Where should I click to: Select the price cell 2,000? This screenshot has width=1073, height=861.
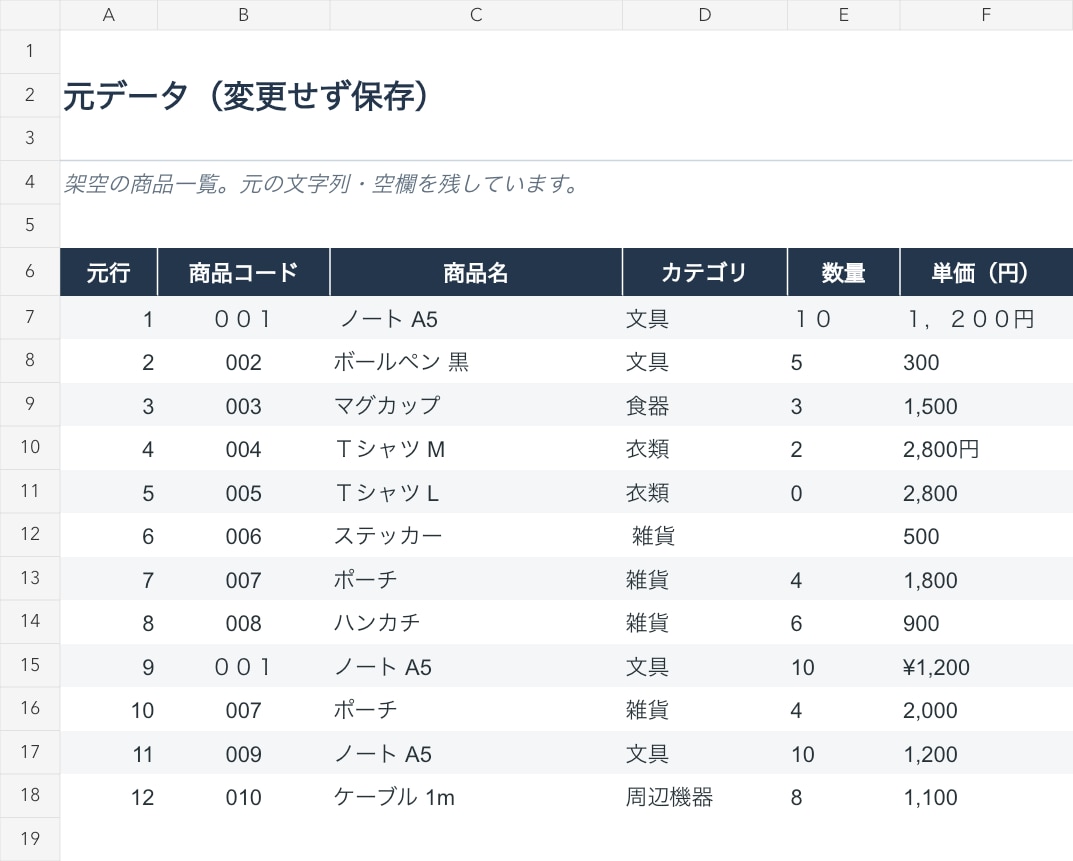click(986, 710)
